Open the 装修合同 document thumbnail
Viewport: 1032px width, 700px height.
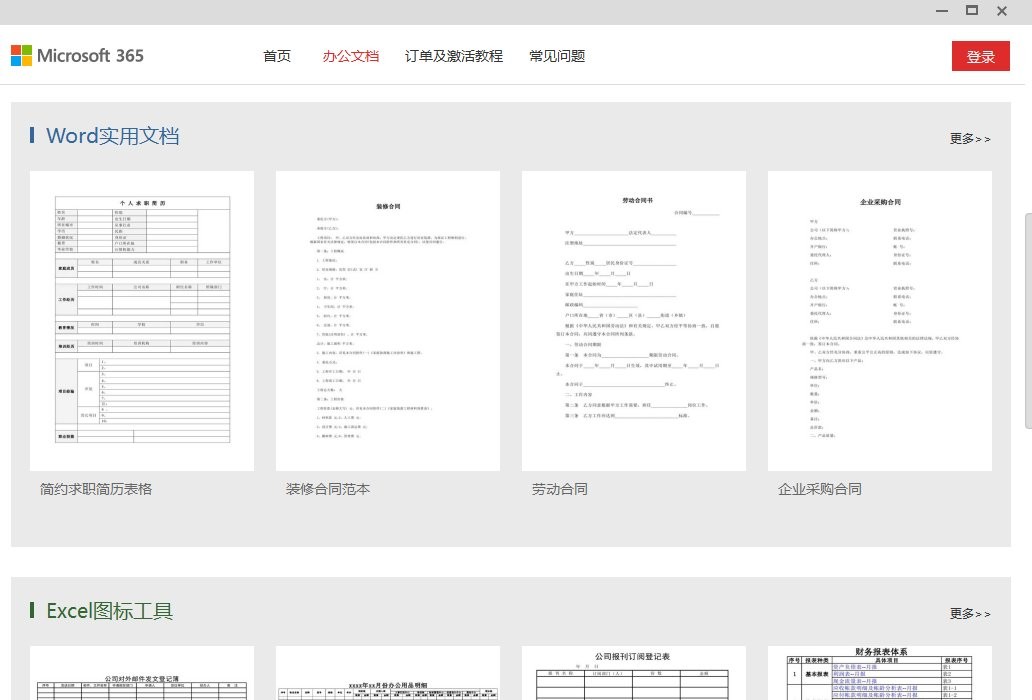pos(388,320)
